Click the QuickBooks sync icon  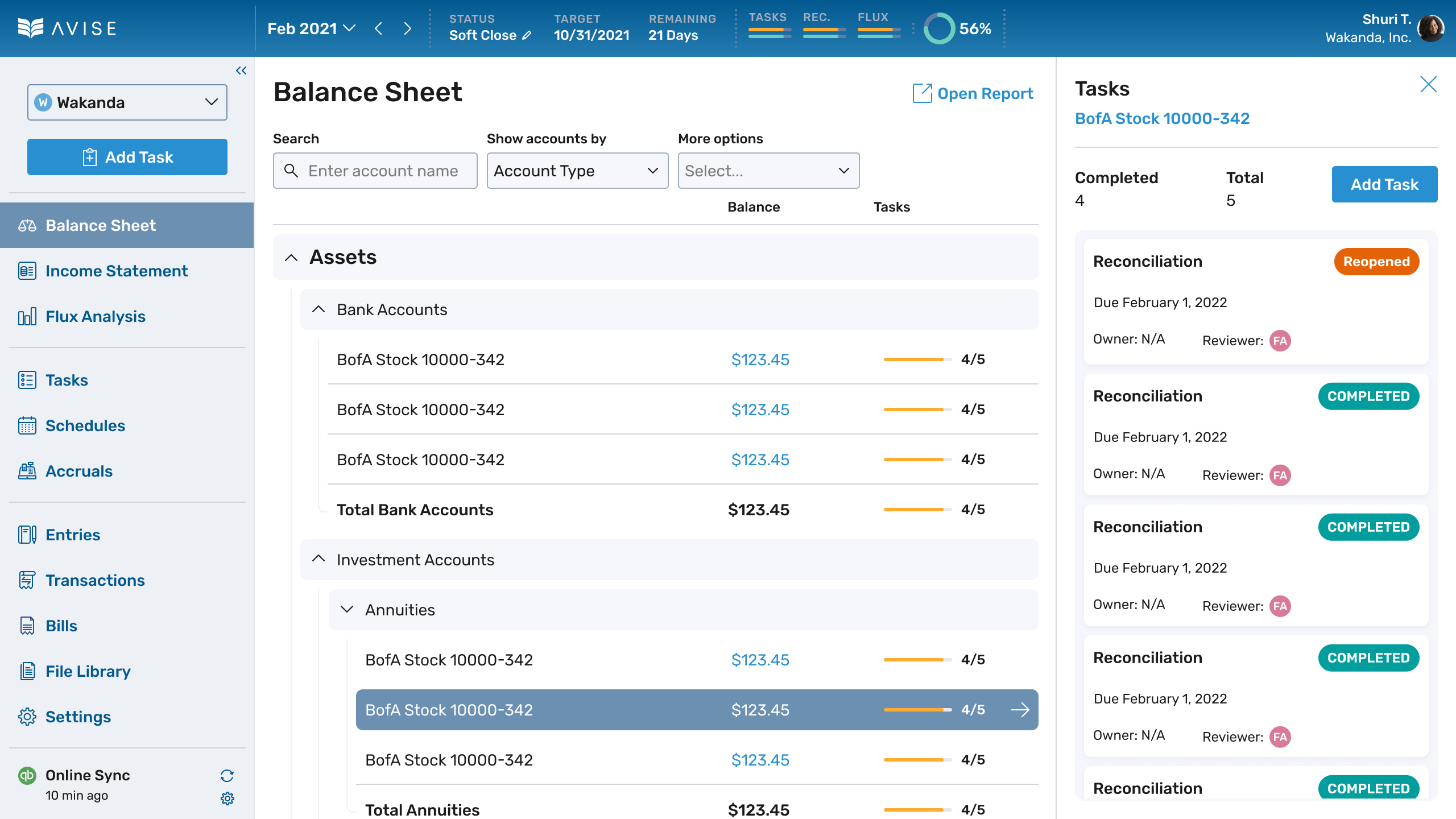click(27, 775)
